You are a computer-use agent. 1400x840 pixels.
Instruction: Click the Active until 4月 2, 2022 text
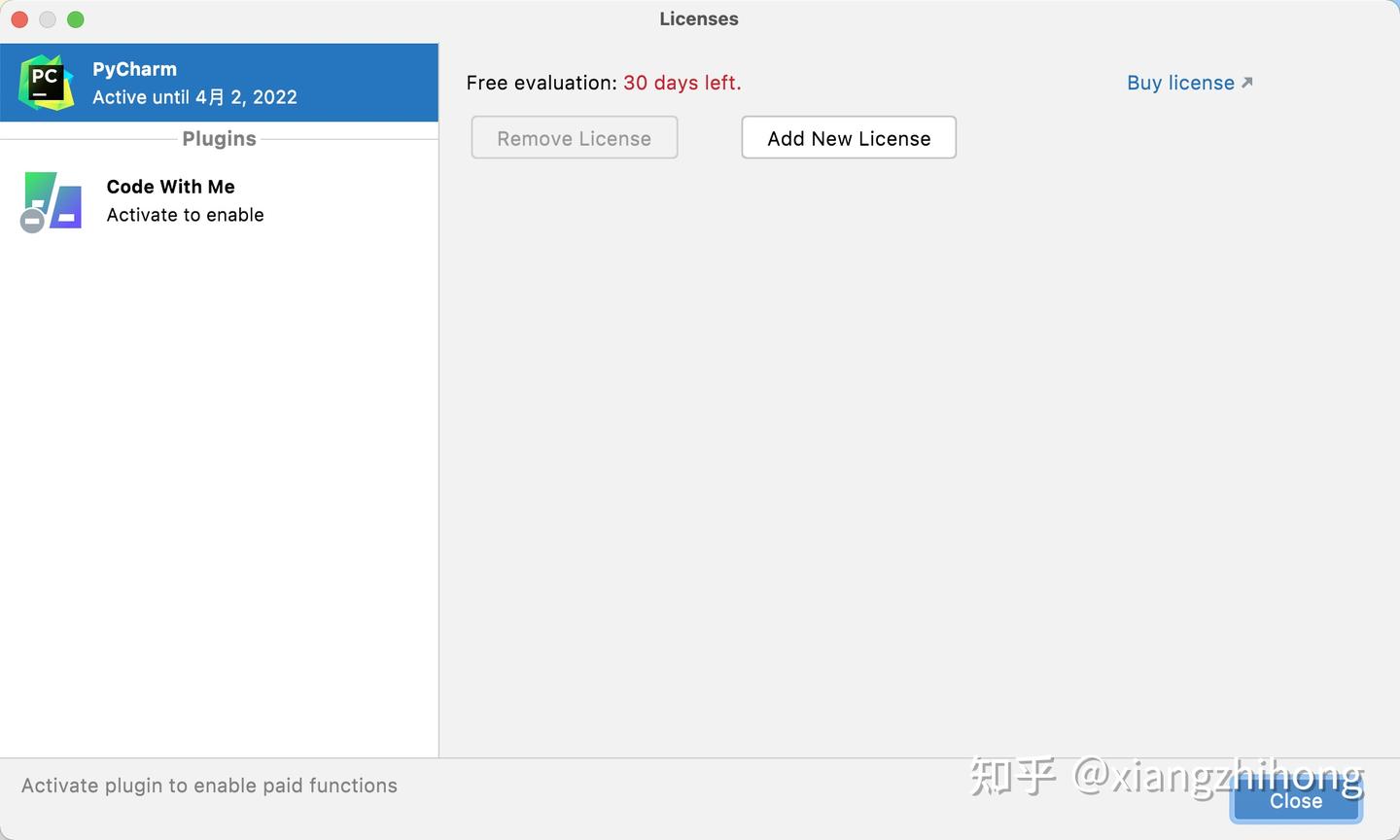tap(194, 97)
